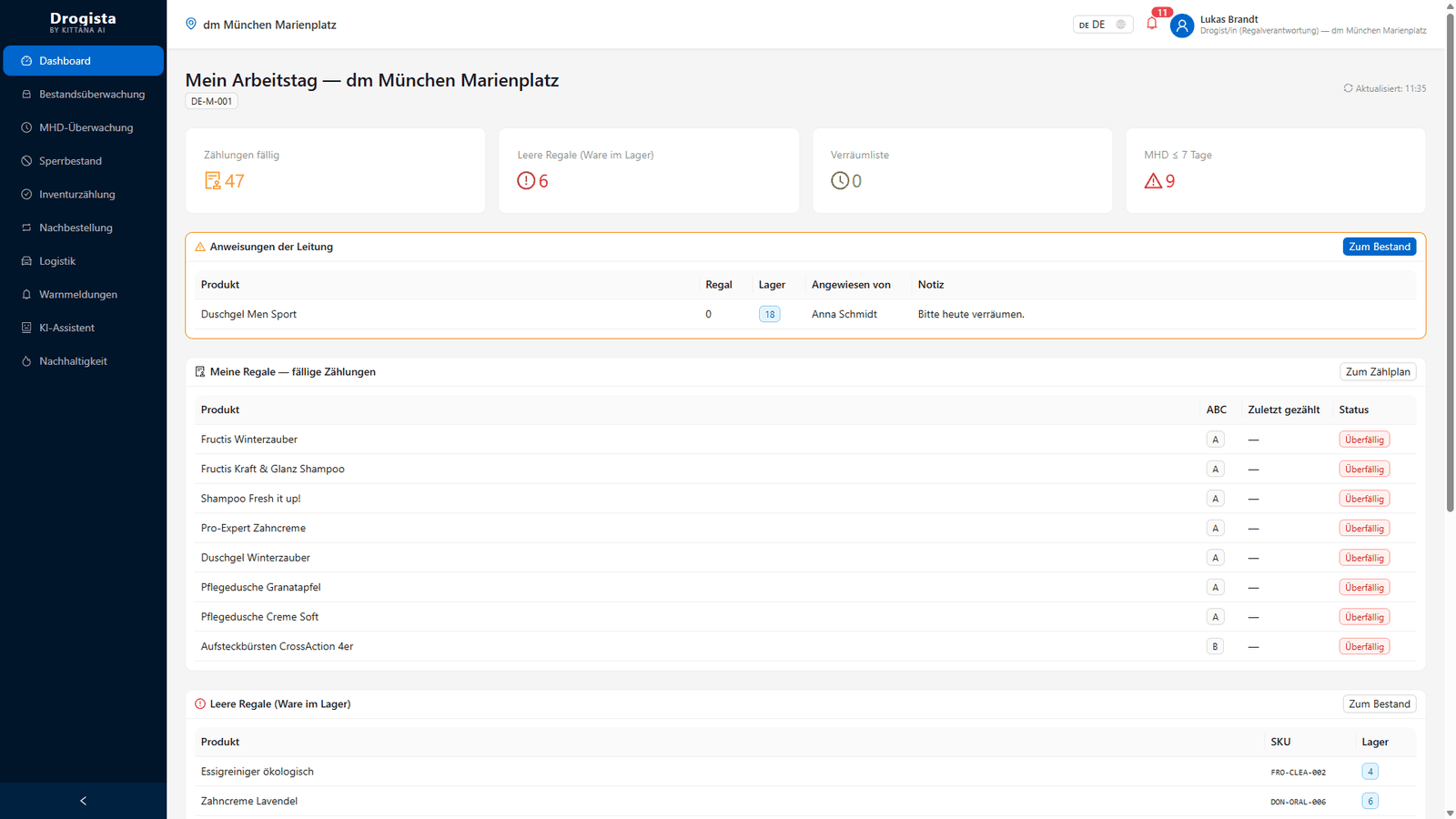Screen dimensions: 1456x819
Task: Click the Drogista logo
Action: [x=83, y=22]
